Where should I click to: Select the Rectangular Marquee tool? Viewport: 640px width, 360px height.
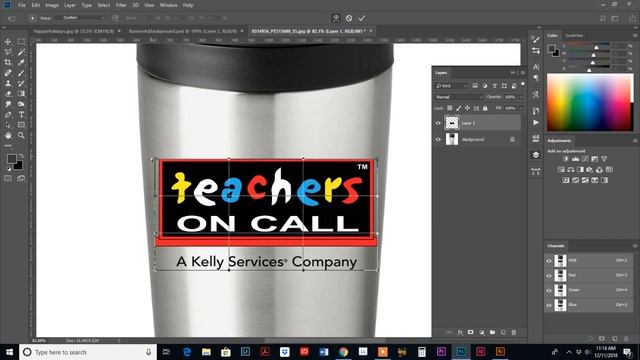(21, 42)
